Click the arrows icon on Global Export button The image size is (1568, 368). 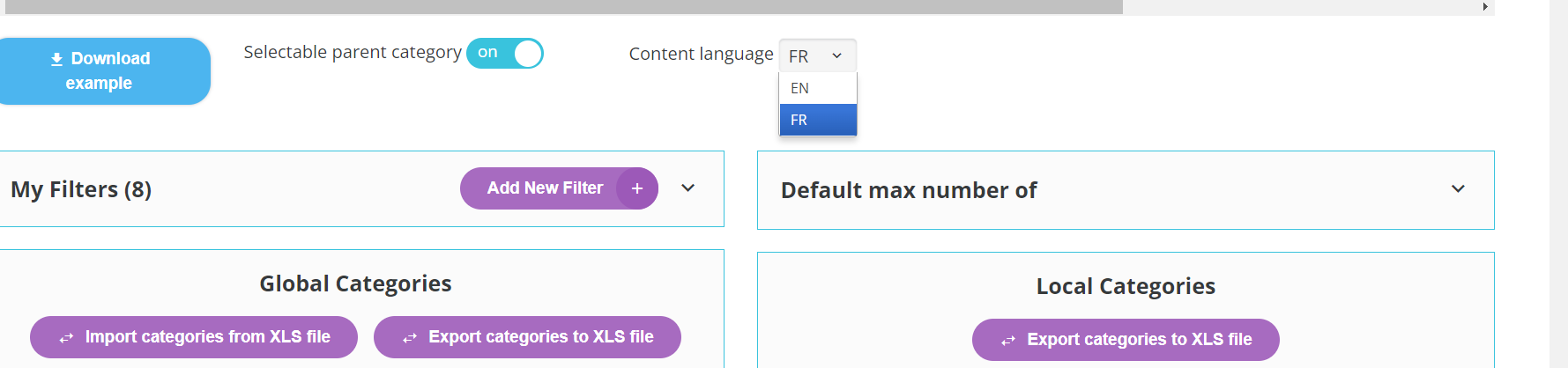point(410,338)
